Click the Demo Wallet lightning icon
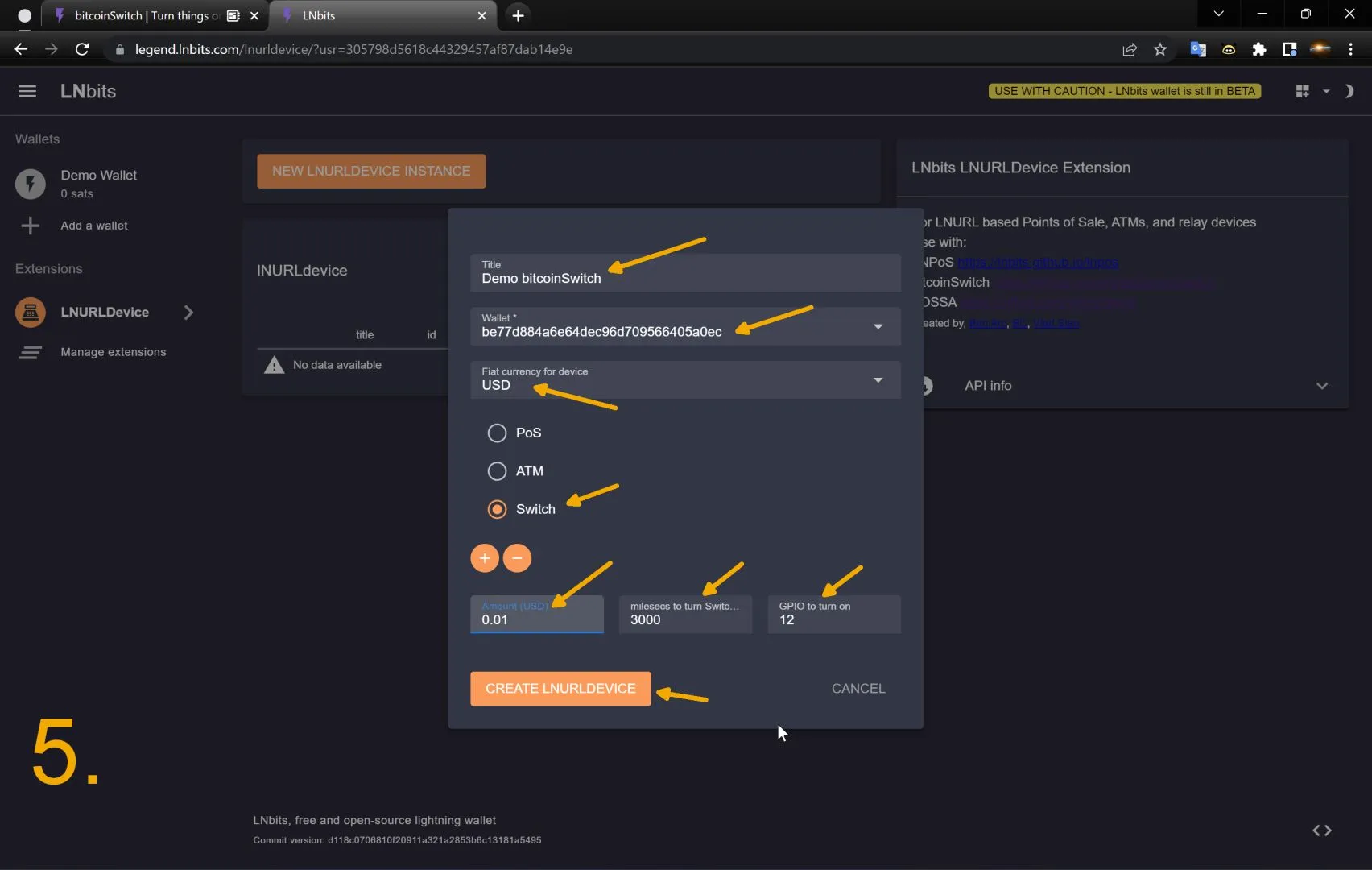Image resolution: width=1372 pixels, height=870 pixels. pyautogui.click(x=31, y=184)
